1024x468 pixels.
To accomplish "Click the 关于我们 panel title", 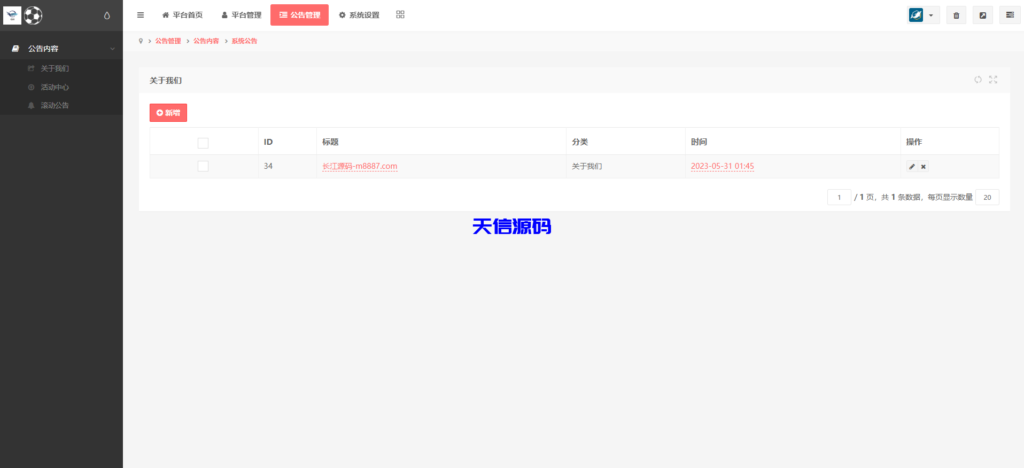I will [x=165, y=80].
